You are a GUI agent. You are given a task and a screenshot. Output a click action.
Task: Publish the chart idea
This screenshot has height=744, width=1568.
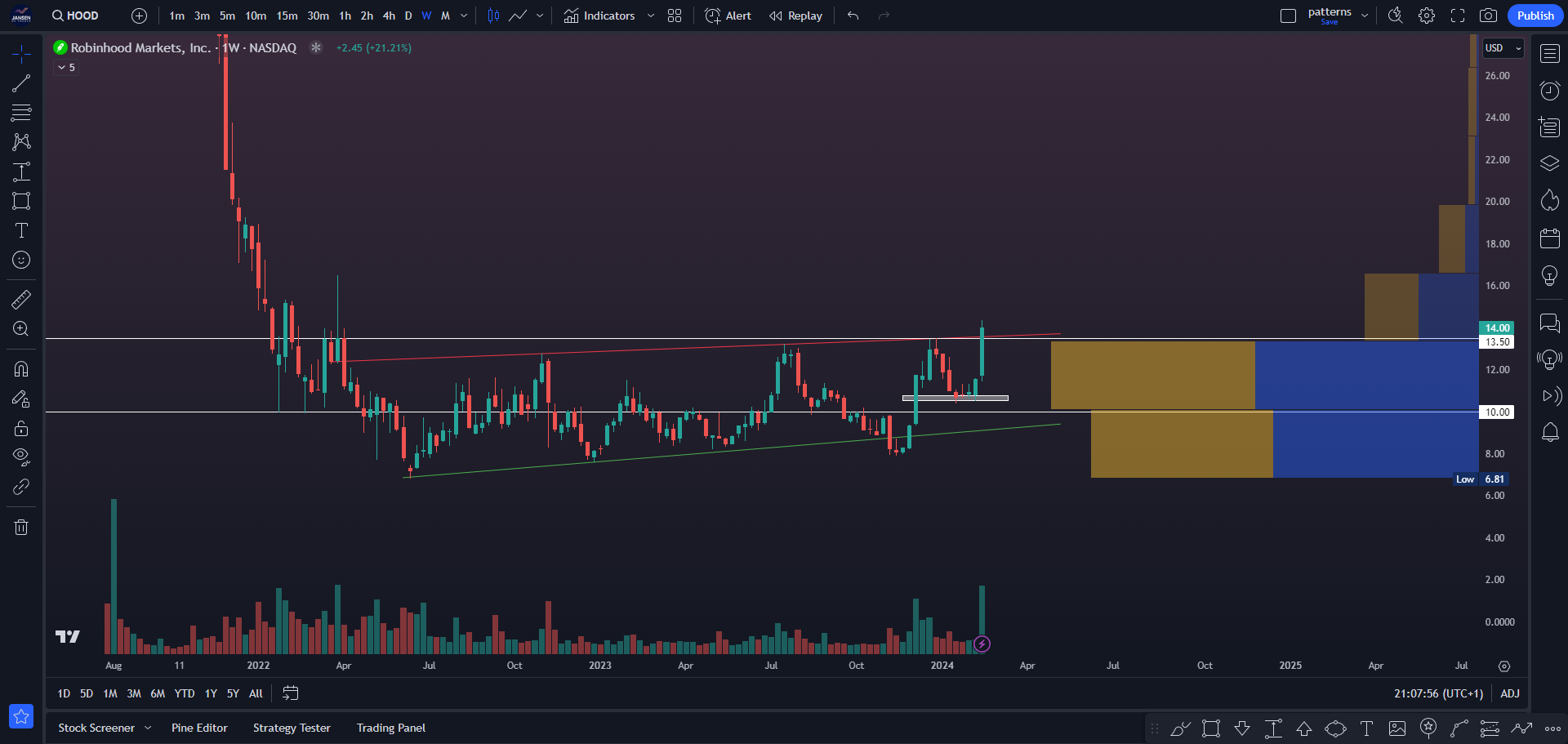point(1535,16)
